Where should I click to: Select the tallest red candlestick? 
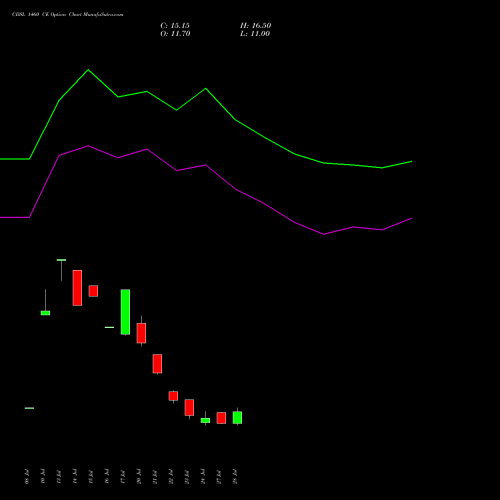(x=77, y=288)
